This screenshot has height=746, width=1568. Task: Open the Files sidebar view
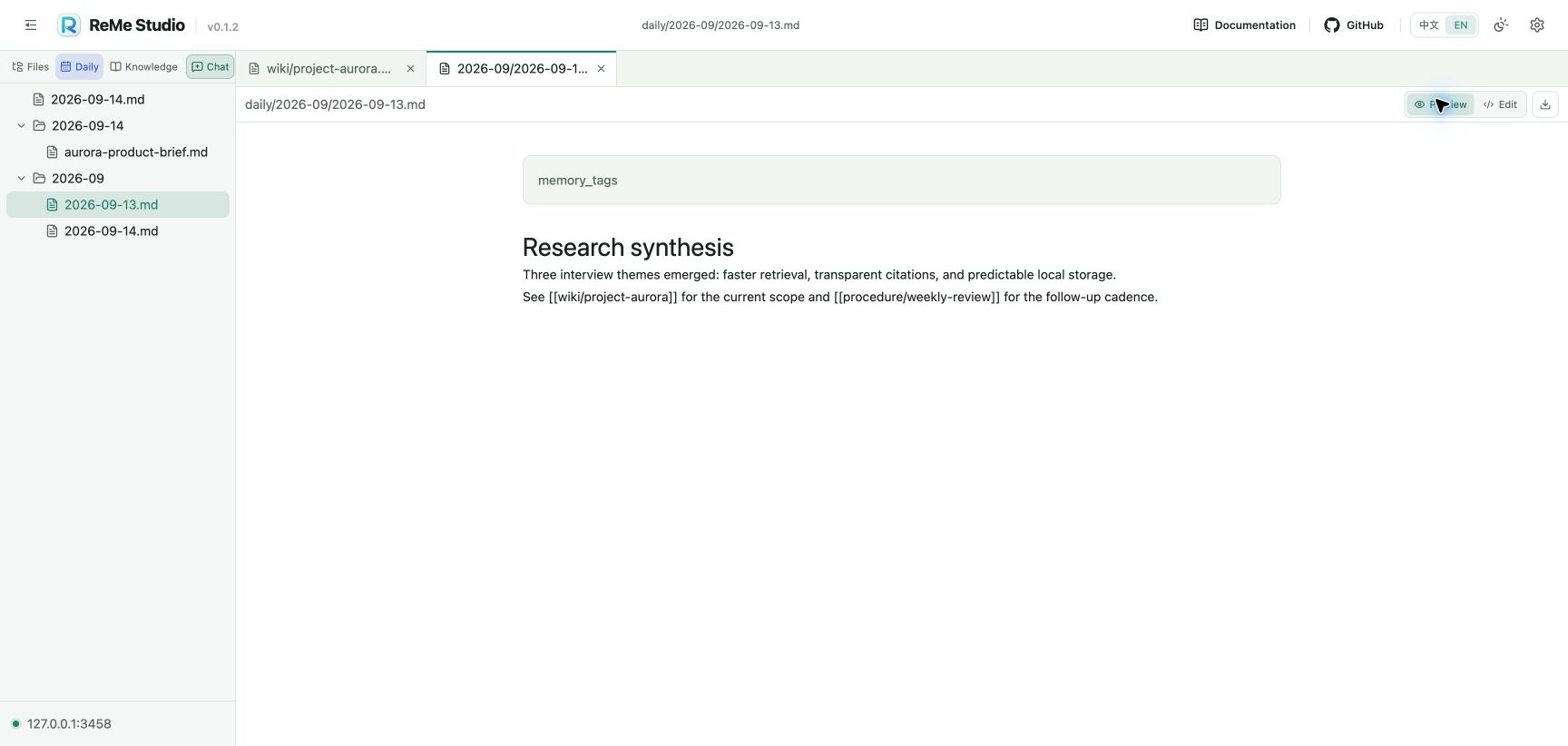[31, 67]
